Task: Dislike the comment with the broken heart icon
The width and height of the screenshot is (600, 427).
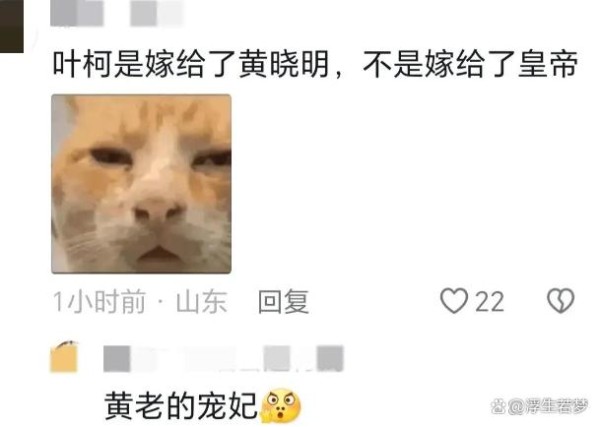Action: pyautogui.click(x=561, y=301)
